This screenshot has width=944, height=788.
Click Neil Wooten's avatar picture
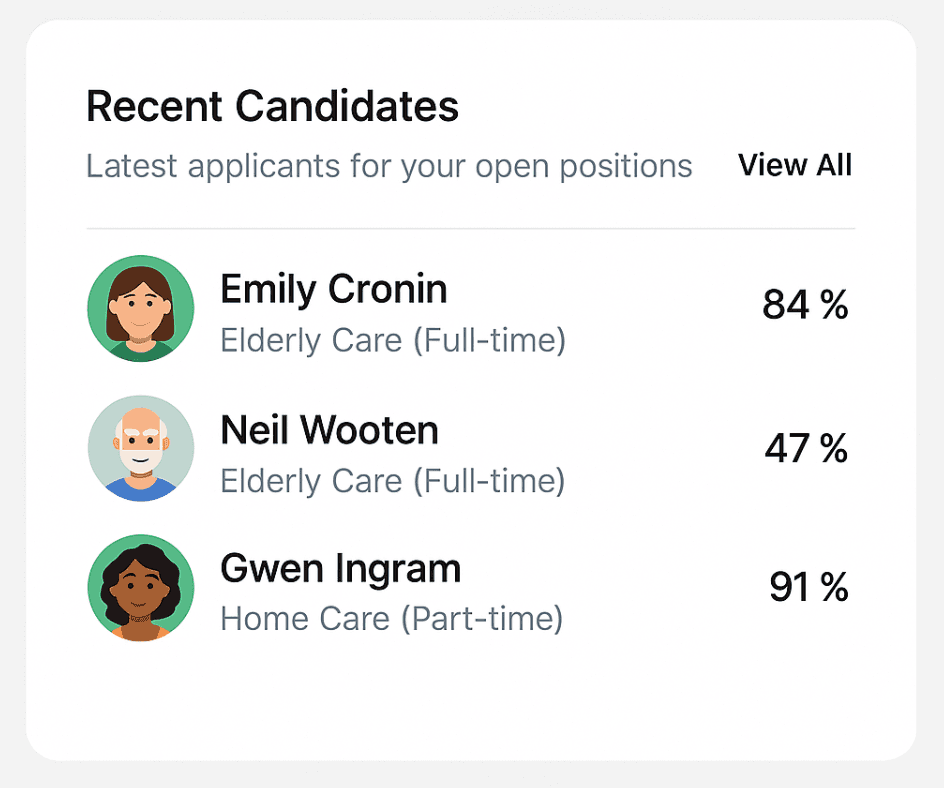(x=140, y=448)
